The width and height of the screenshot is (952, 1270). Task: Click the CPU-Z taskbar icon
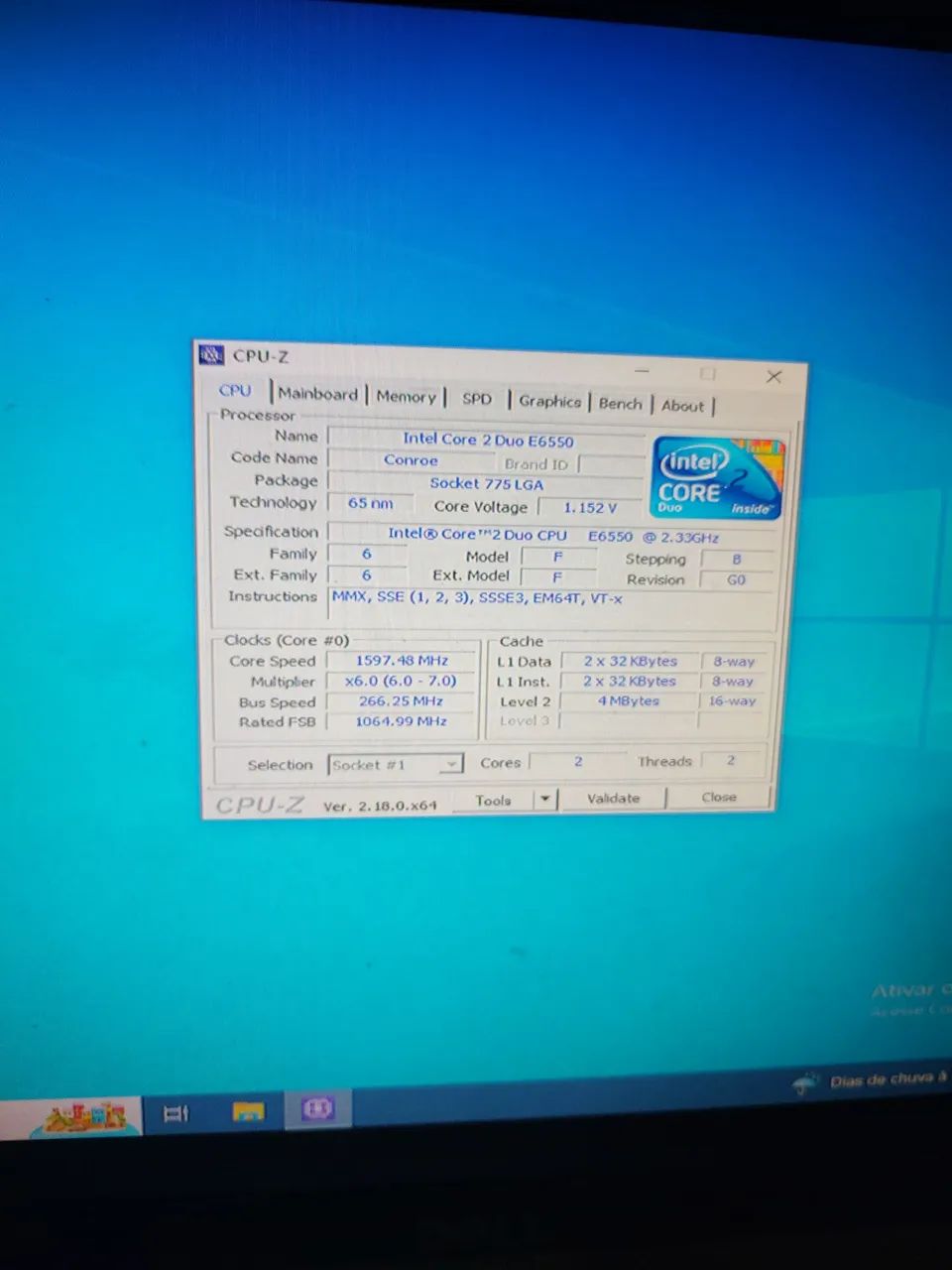point(318,1108)
